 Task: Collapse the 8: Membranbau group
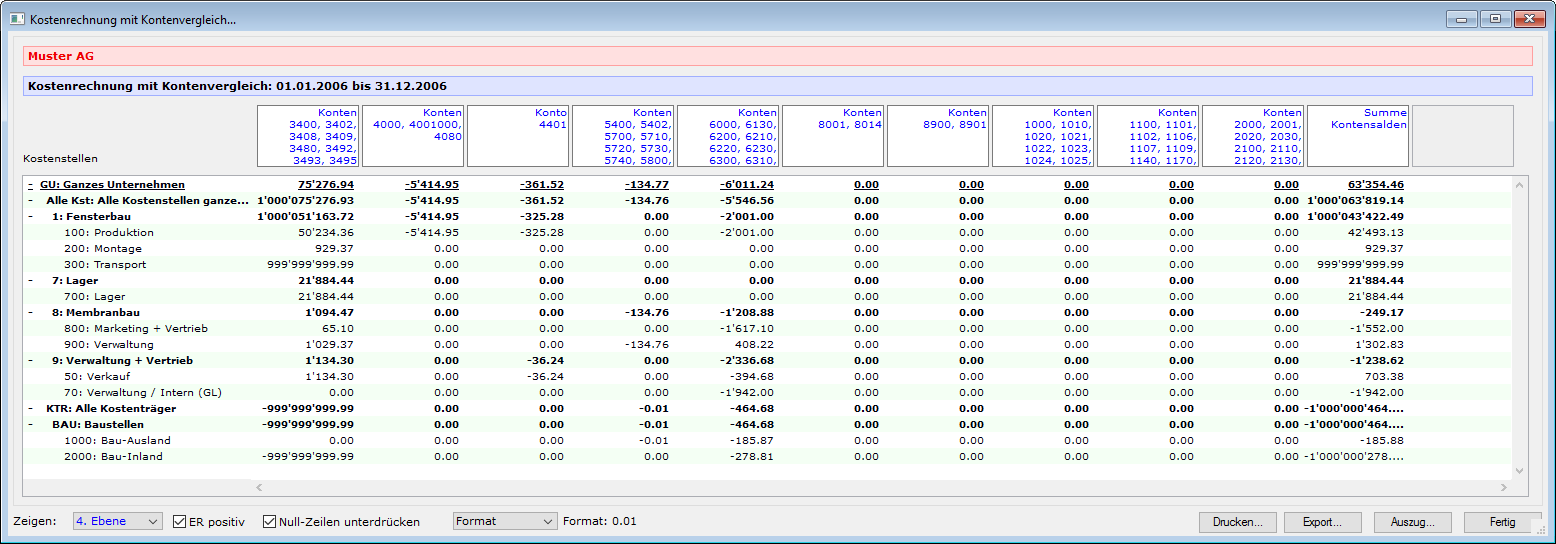tap(30, 313)
